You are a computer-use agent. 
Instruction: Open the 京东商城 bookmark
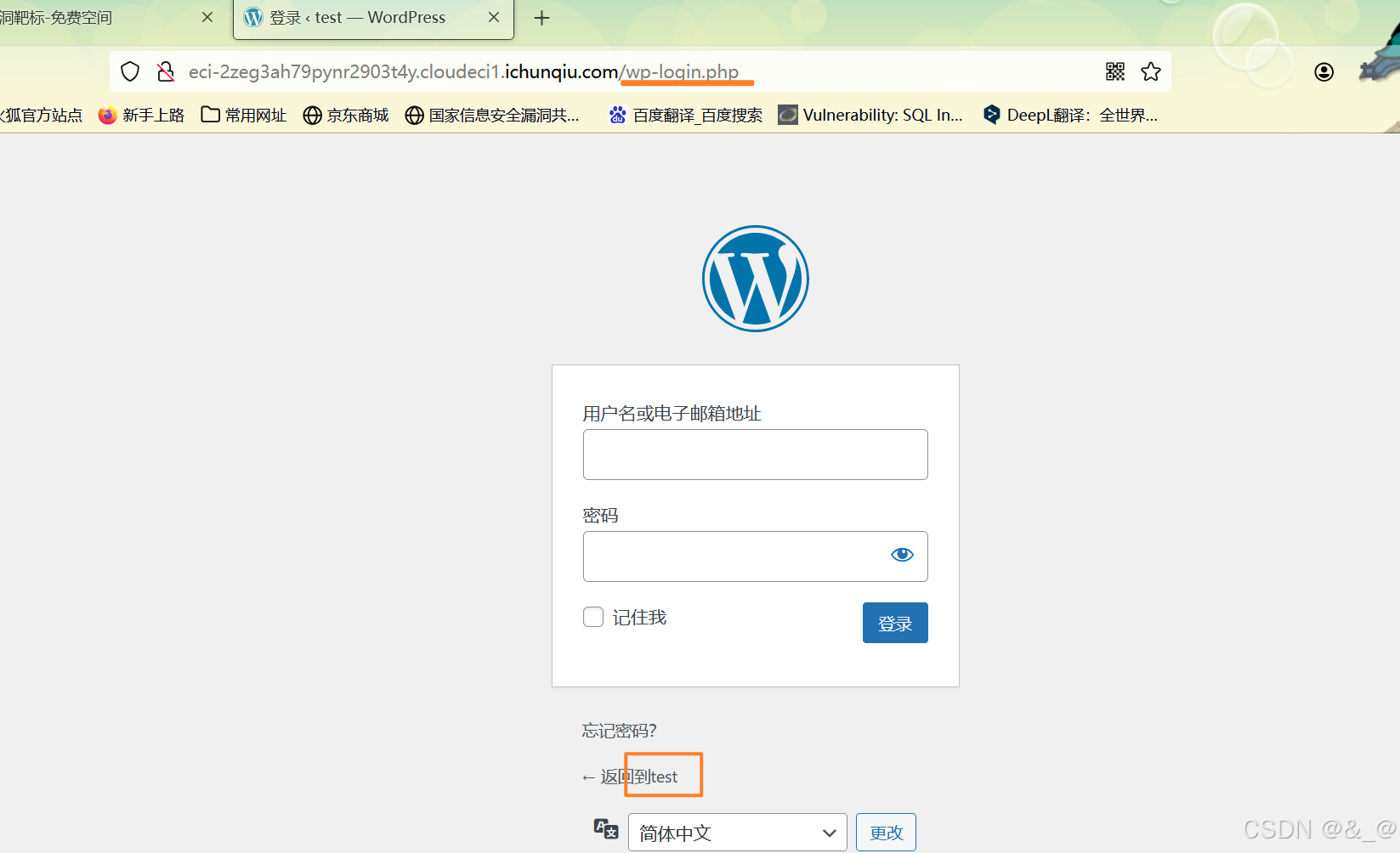coord(346,115)
